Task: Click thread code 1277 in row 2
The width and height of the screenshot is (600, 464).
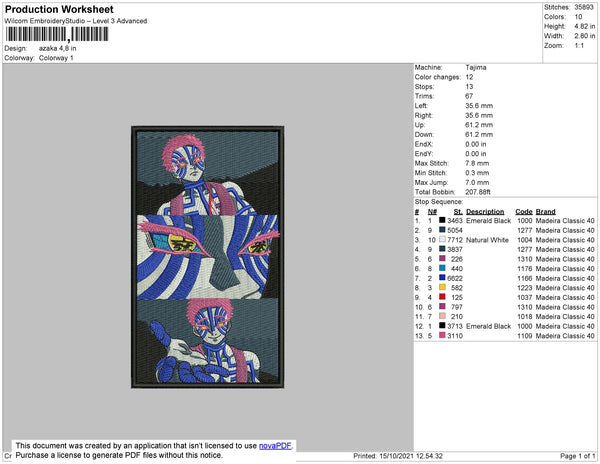Action: point(525,230)
